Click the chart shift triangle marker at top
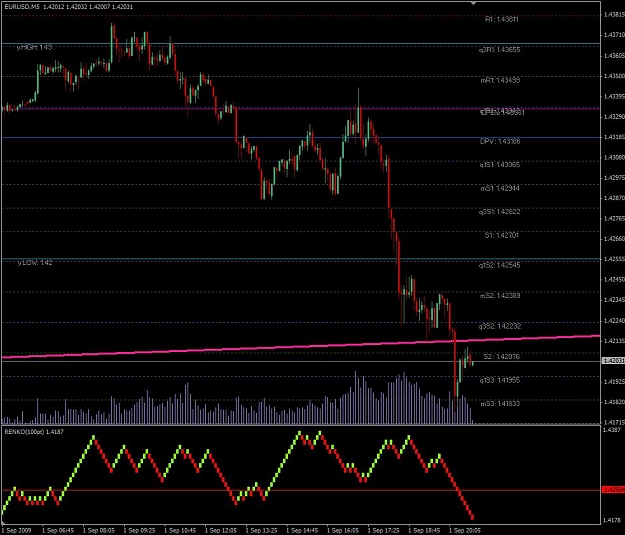Screen dimensions: 625x535 coord(473,3)
